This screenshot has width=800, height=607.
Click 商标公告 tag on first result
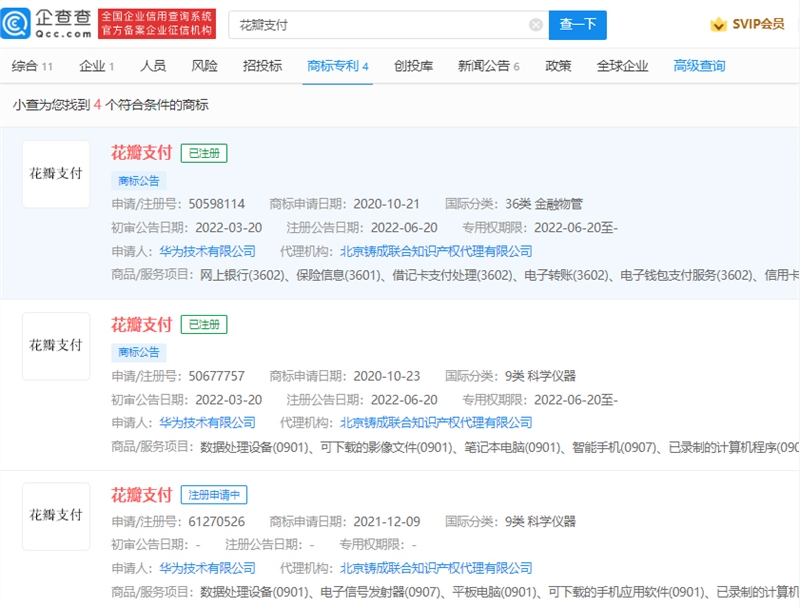(139, 181)
